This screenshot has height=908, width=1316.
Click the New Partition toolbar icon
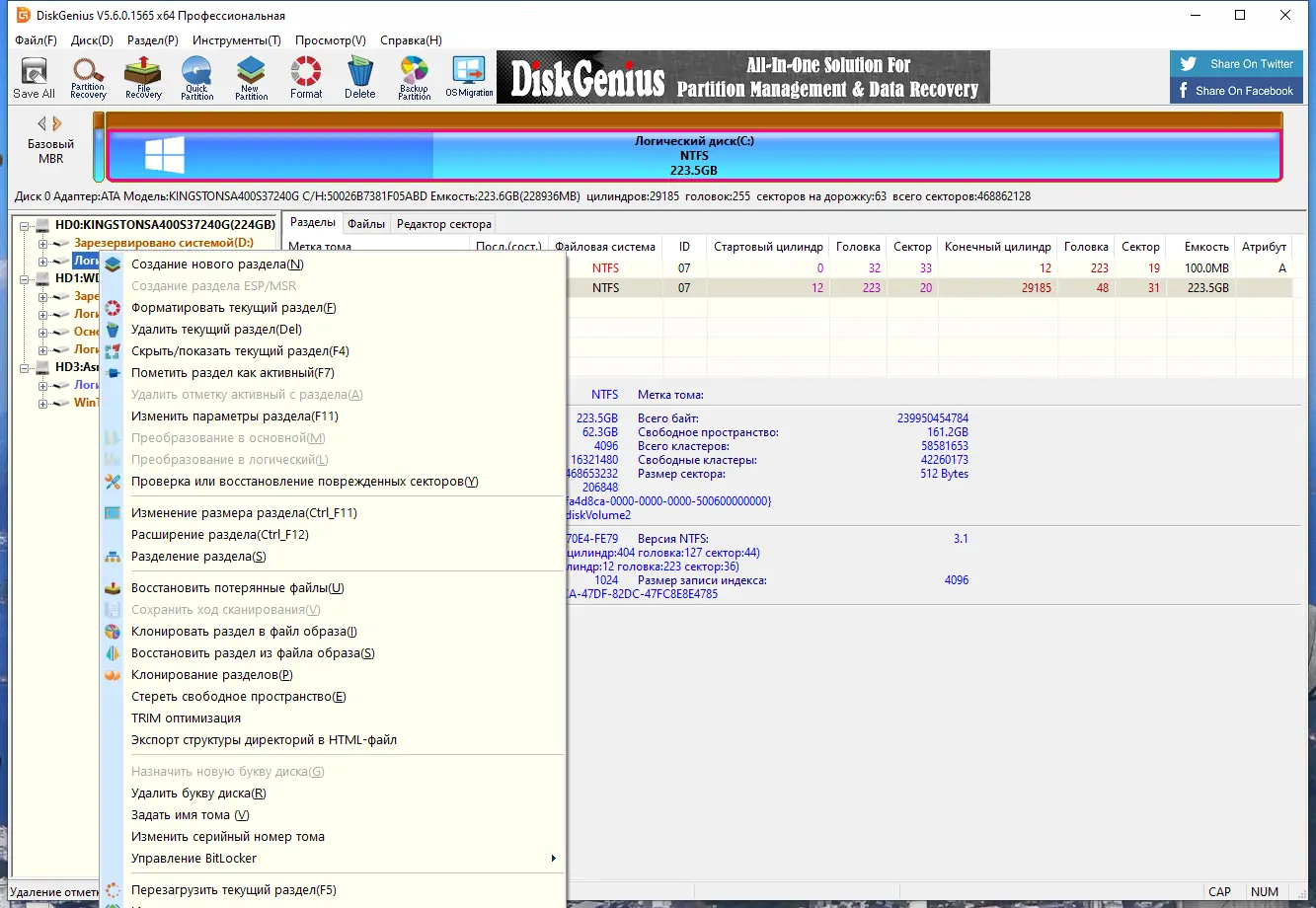[x=252, y=78]
